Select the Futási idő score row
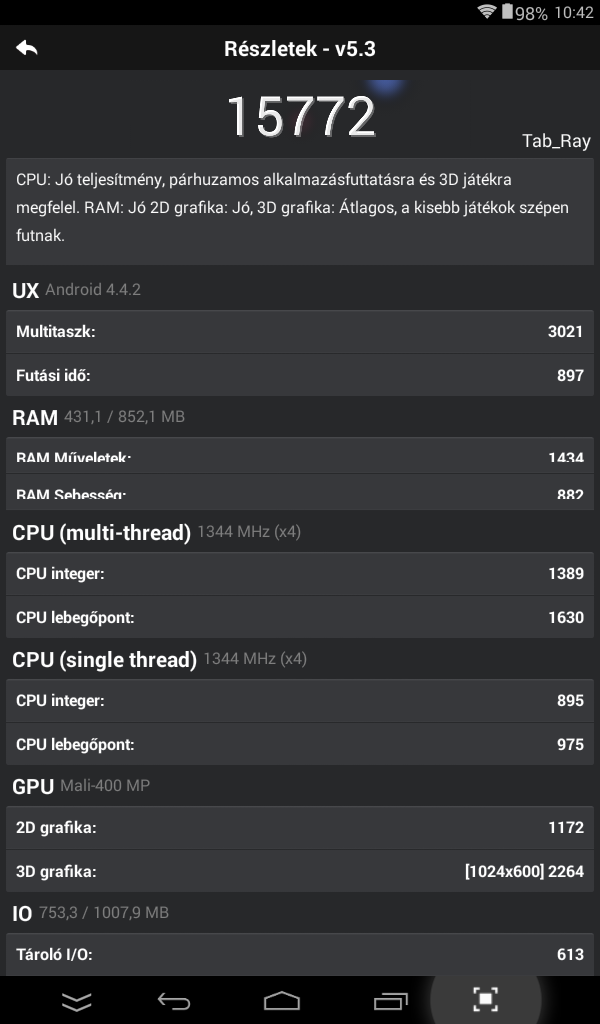 click(300, 375)
